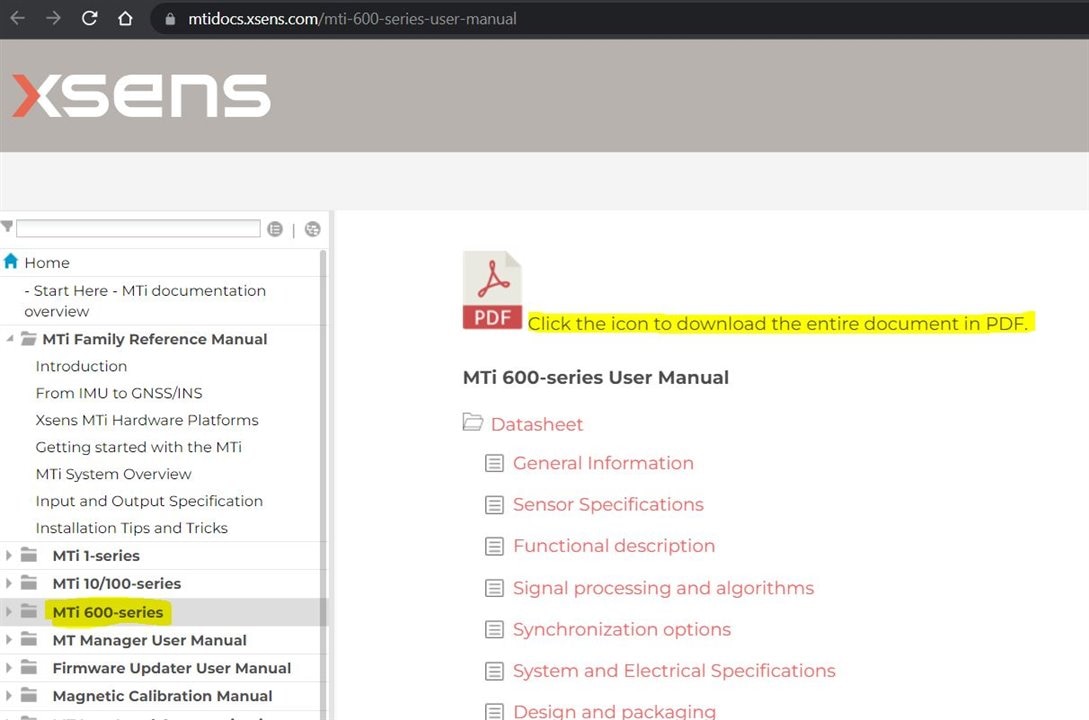Reload the page with the refresh icon
Viewport: 1089px width, 720px height.
[89, 18]
